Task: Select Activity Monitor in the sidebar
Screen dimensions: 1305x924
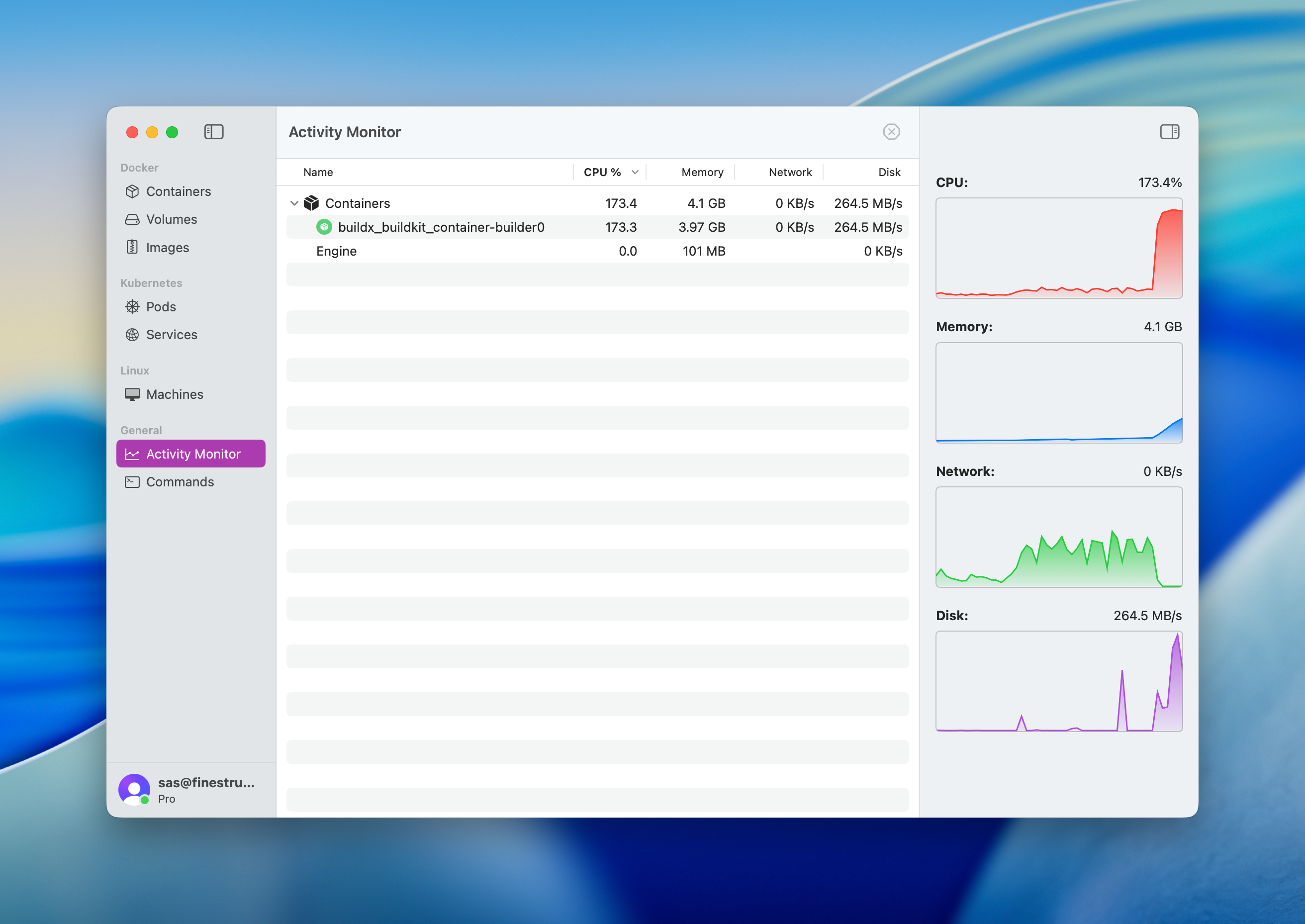Action: point(190,454)
